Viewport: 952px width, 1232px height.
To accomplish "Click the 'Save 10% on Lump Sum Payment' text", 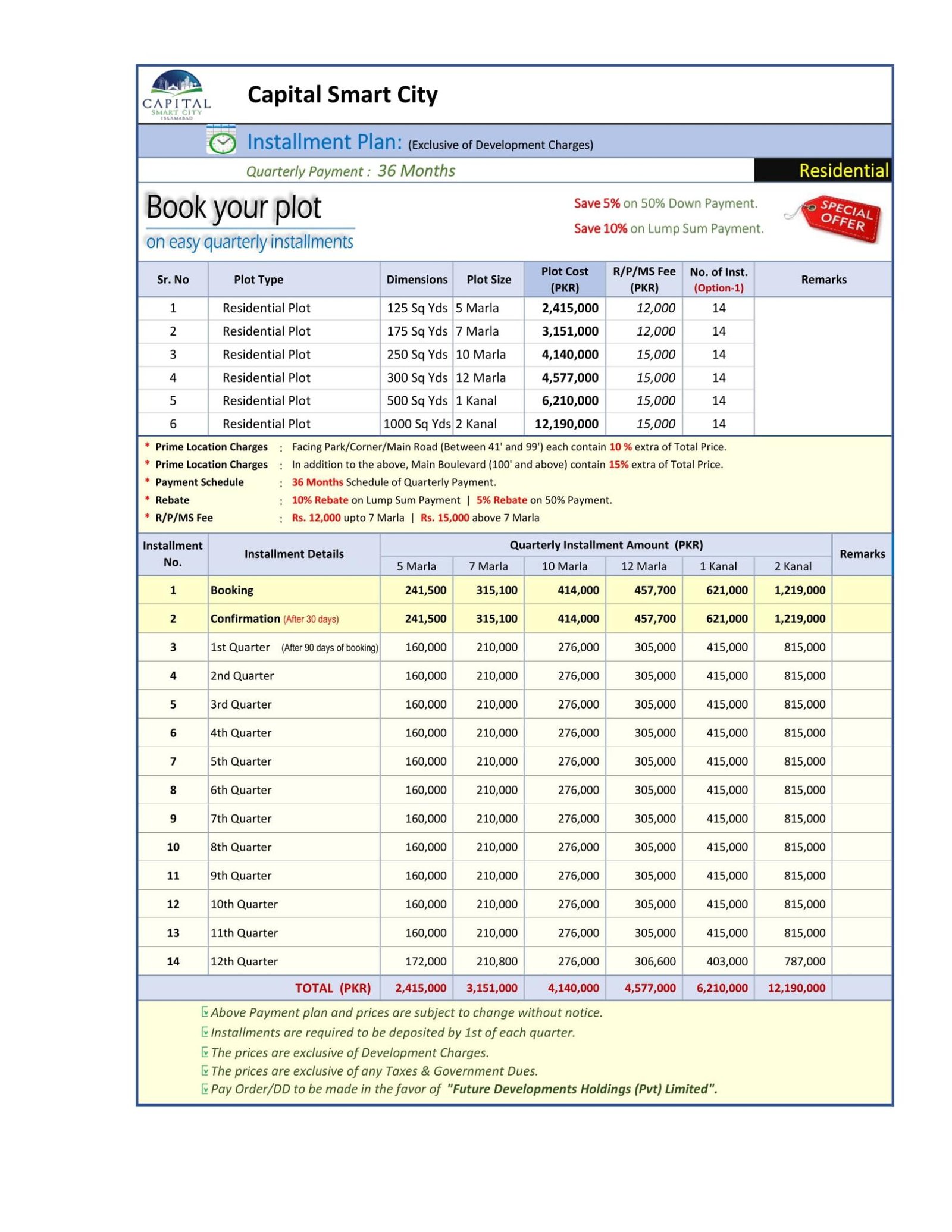I will (668, 229).
